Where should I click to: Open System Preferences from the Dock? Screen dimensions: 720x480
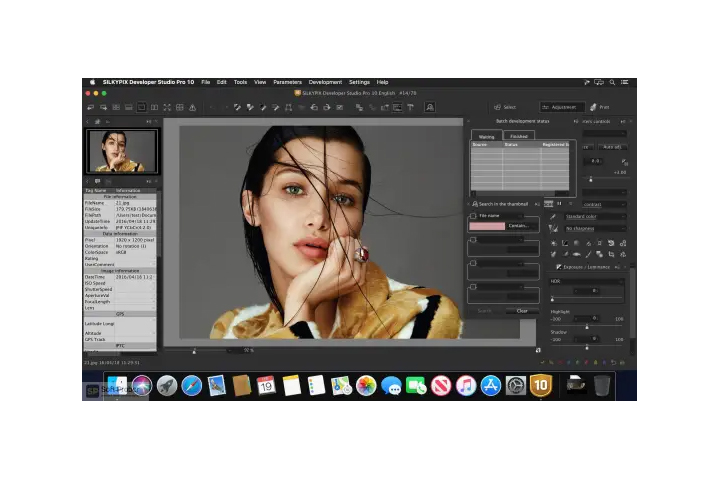(x=516, y=385)
